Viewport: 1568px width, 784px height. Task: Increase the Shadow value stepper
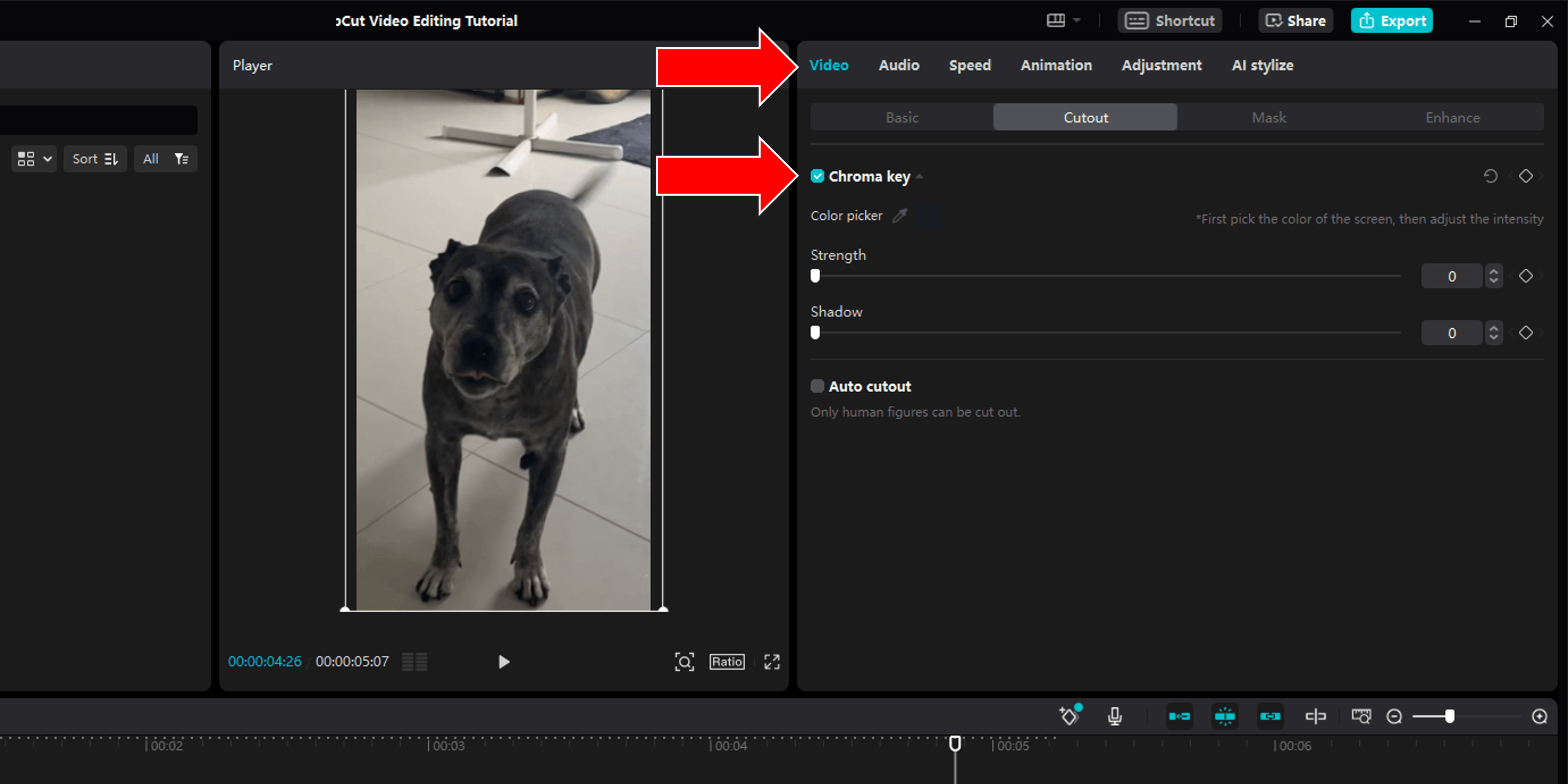[1493, 327]
